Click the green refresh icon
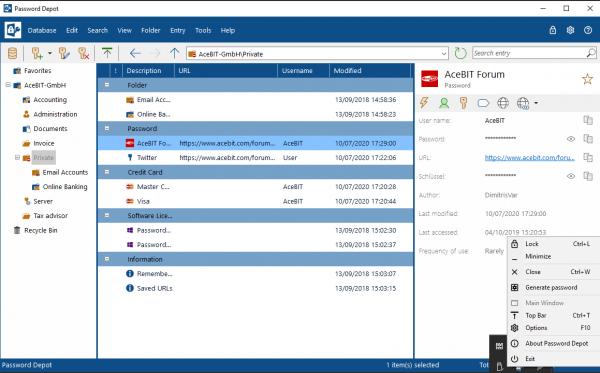Screen dimensions: 600x373 click(x=460, y=53)
